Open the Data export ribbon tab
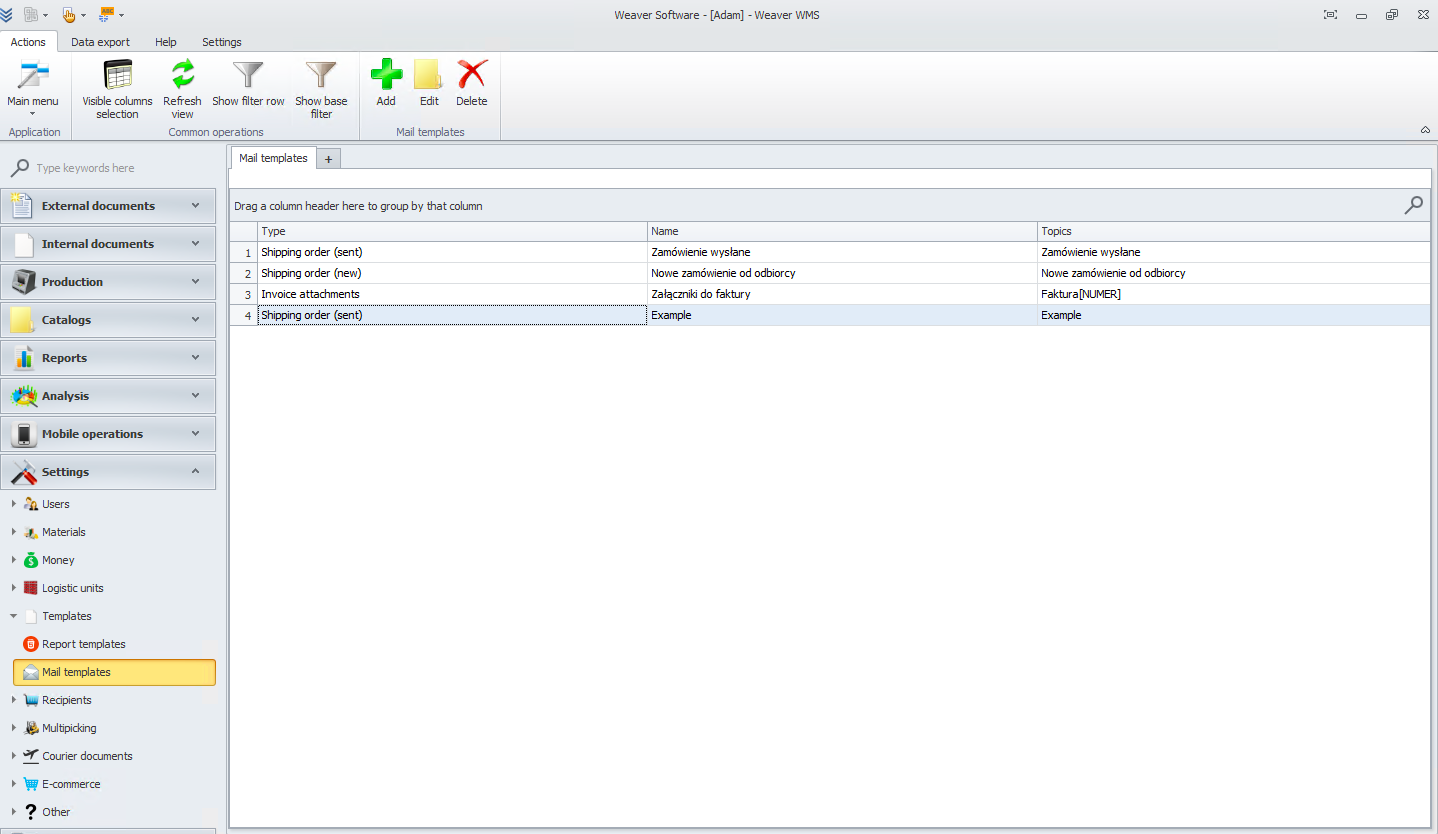This screenshot has height=834, width=1438. 100,42
